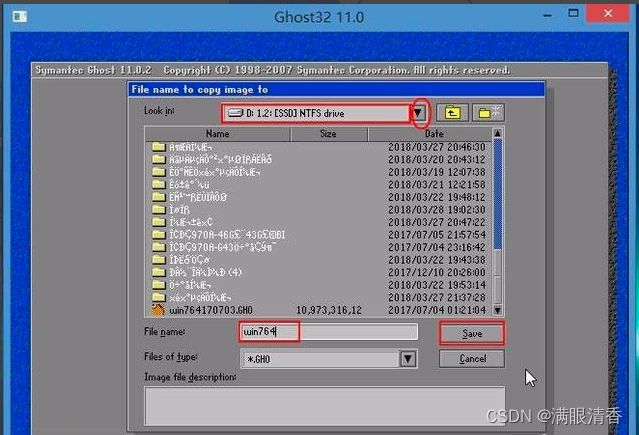Select folder icon dated 2018/03/27 21:37:28

159,298
